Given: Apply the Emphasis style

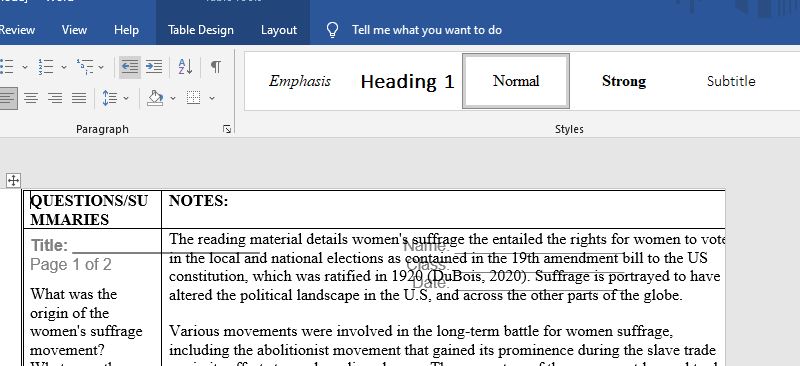Looking at the screenshot, I should pyautogui.click(x=300, y=81).
